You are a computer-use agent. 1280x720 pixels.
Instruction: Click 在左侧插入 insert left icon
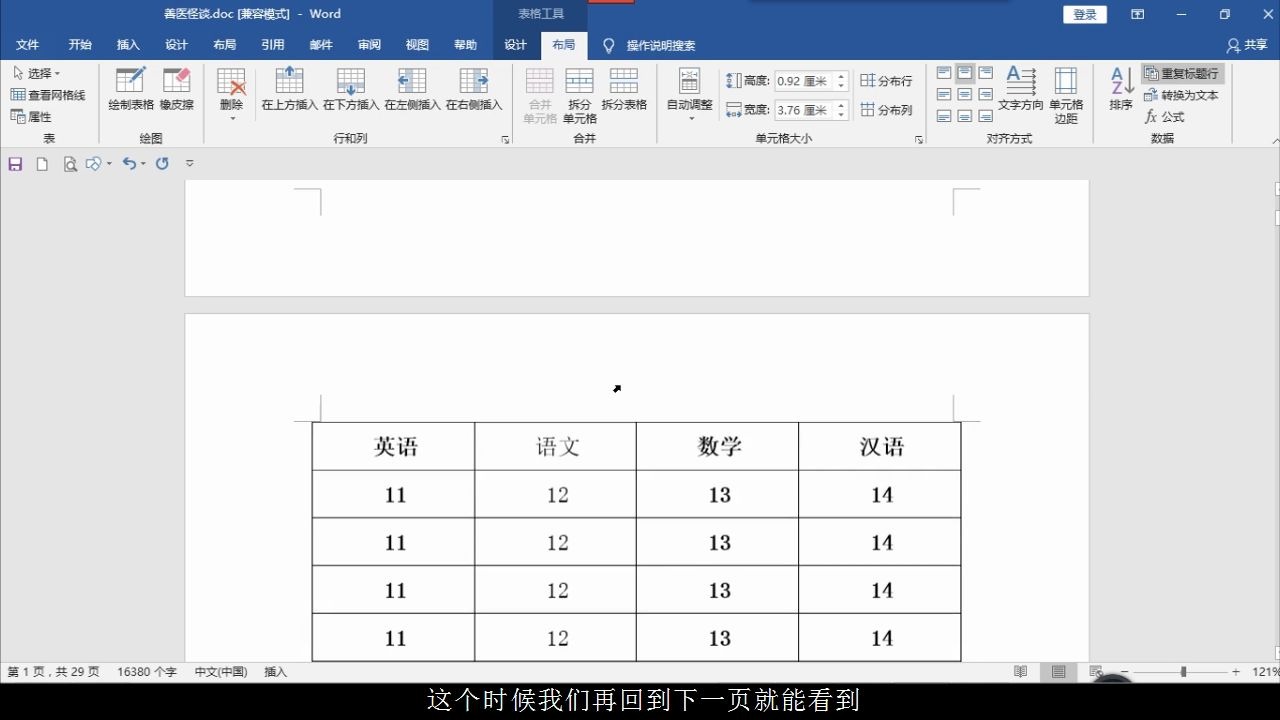[x=412, y=89]
